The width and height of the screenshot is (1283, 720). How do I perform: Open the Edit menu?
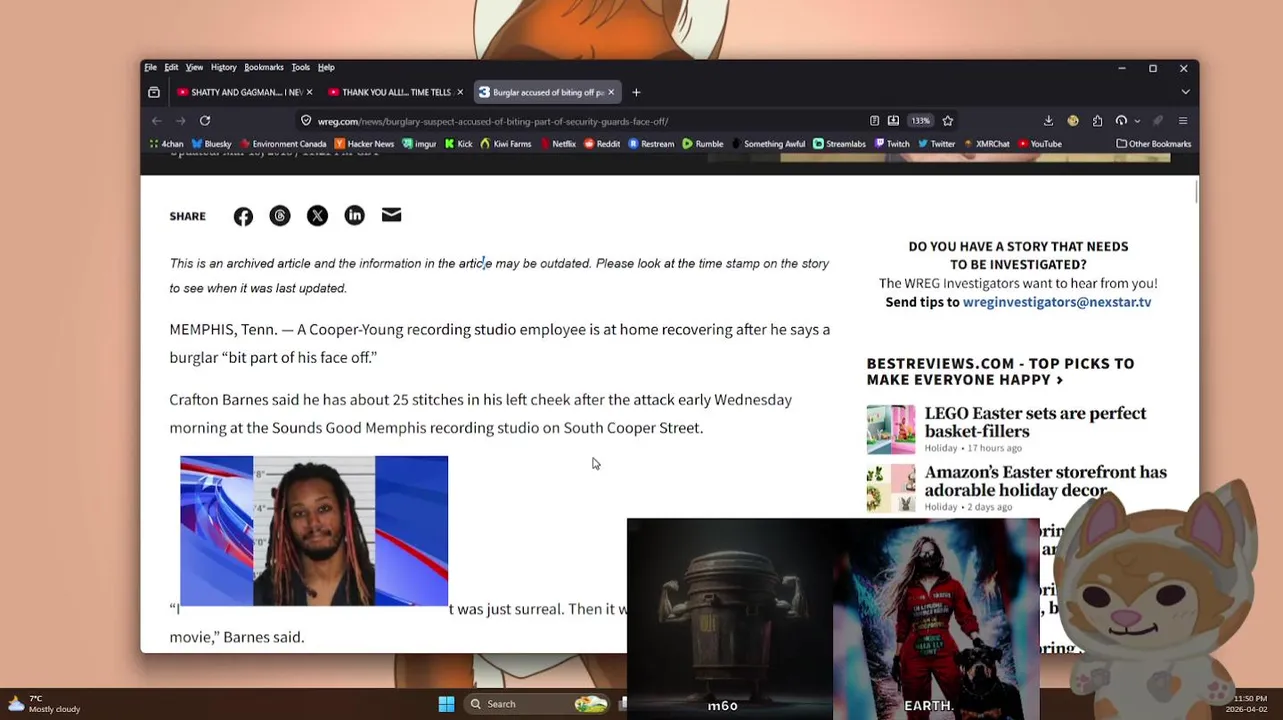click(171, 67)
